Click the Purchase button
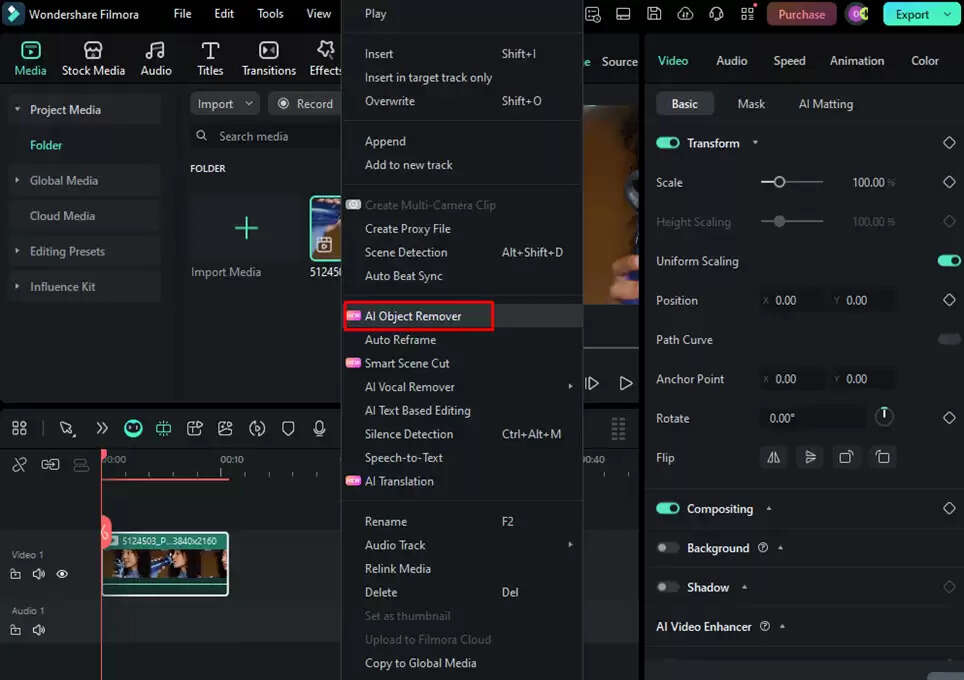The width and height of the screenshot is (964, 680). coord(801,14)
